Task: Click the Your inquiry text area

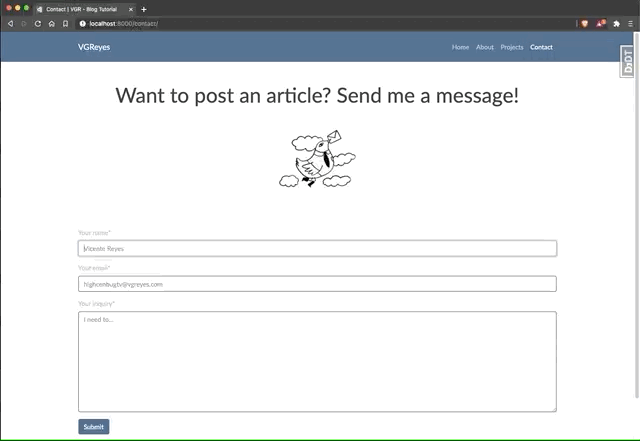Action: 317,361
